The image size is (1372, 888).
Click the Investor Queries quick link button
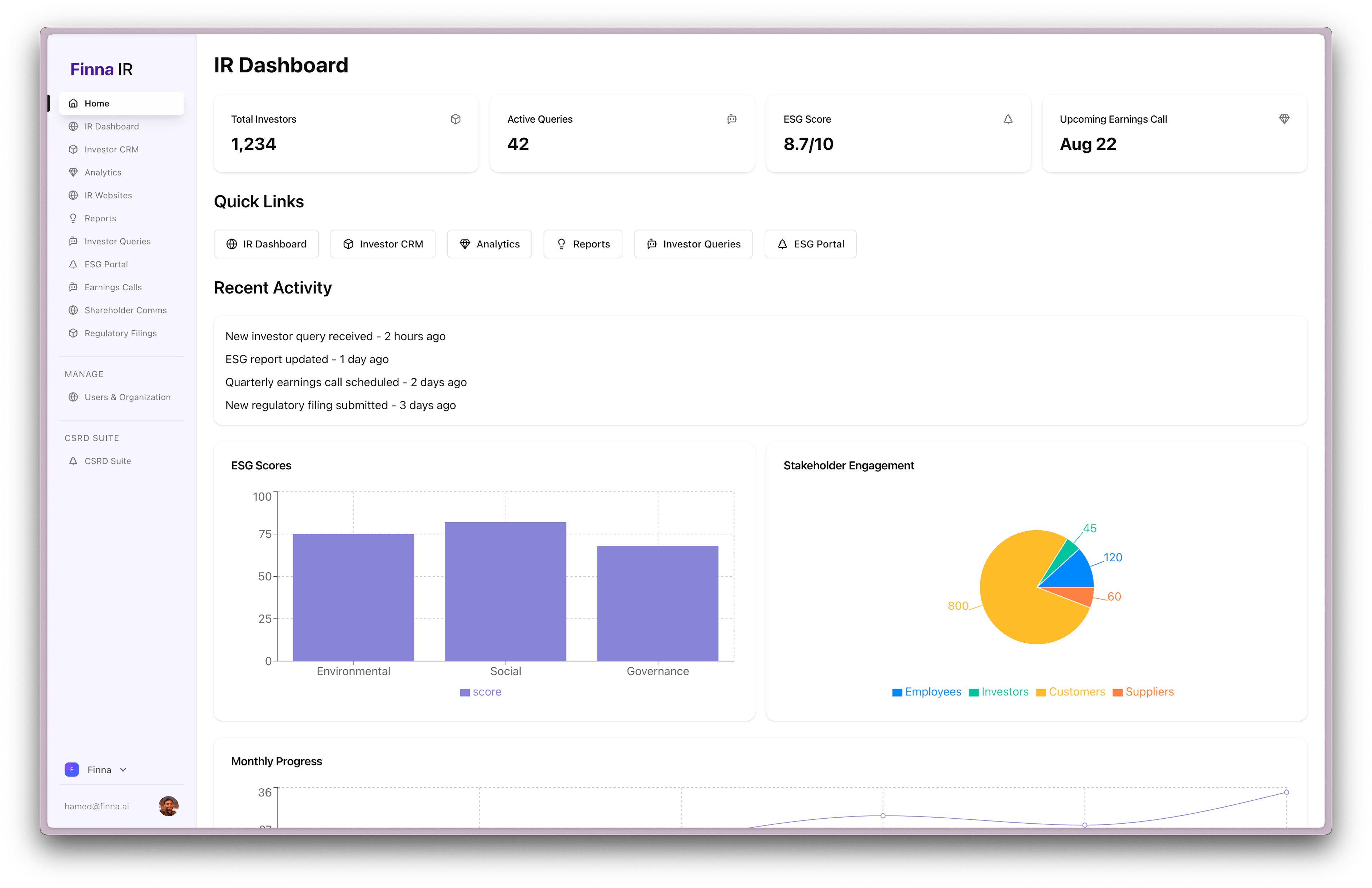(693, 243)
